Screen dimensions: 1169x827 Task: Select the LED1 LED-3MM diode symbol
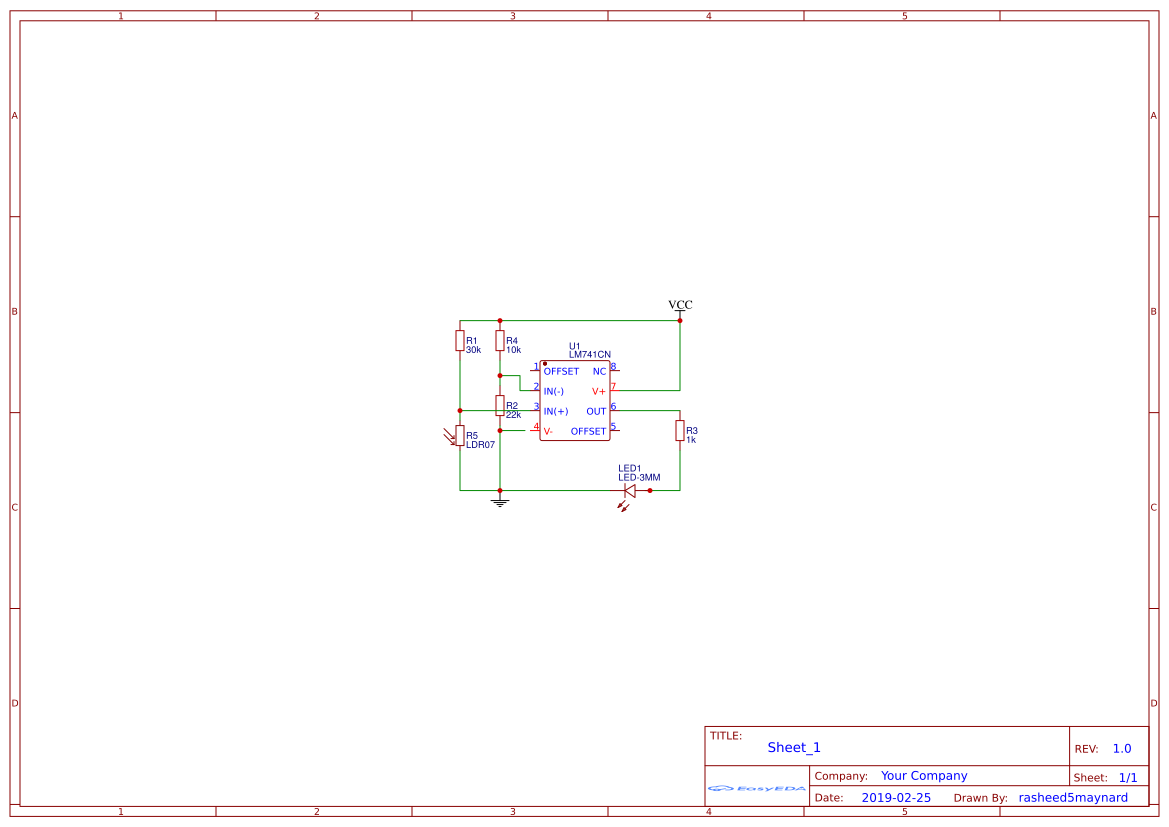click(x=632, y=490)
